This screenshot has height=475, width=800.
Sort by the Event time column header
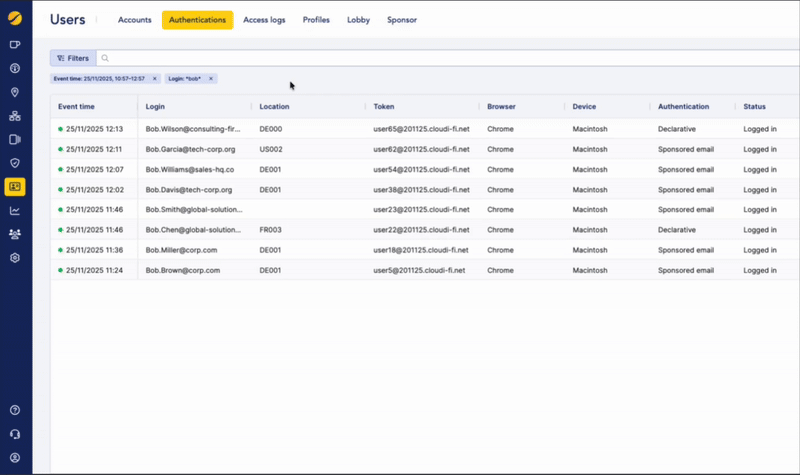77,107
